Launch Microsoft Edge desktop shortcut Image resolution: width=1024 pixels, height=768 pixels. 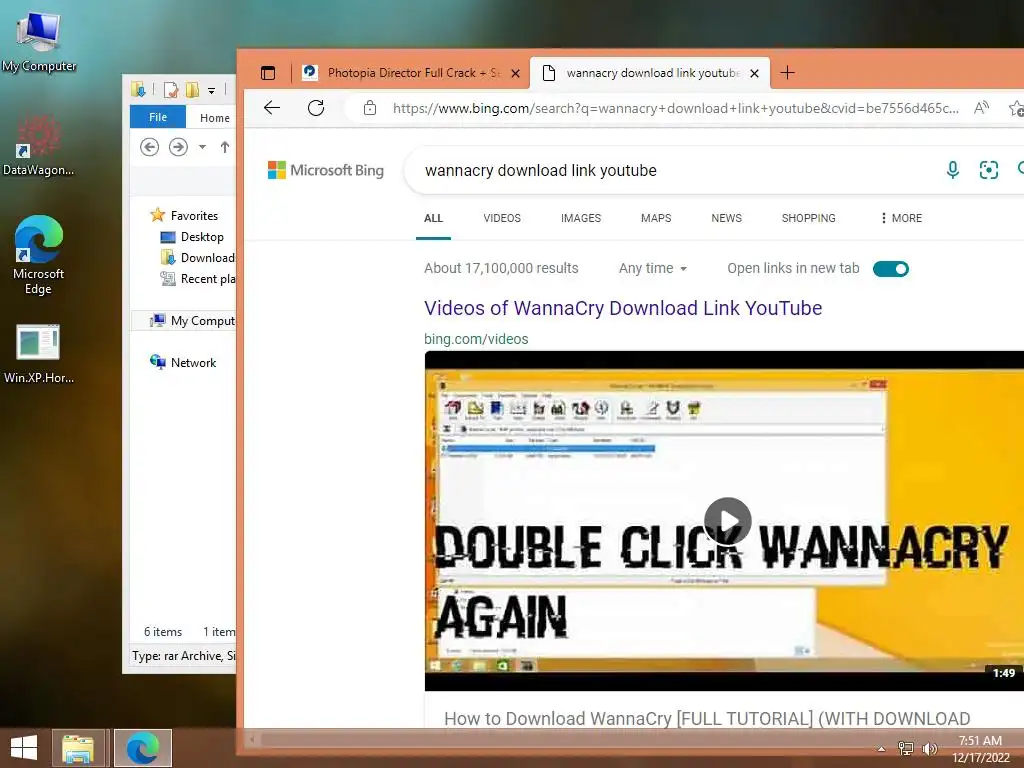[39, 255]
